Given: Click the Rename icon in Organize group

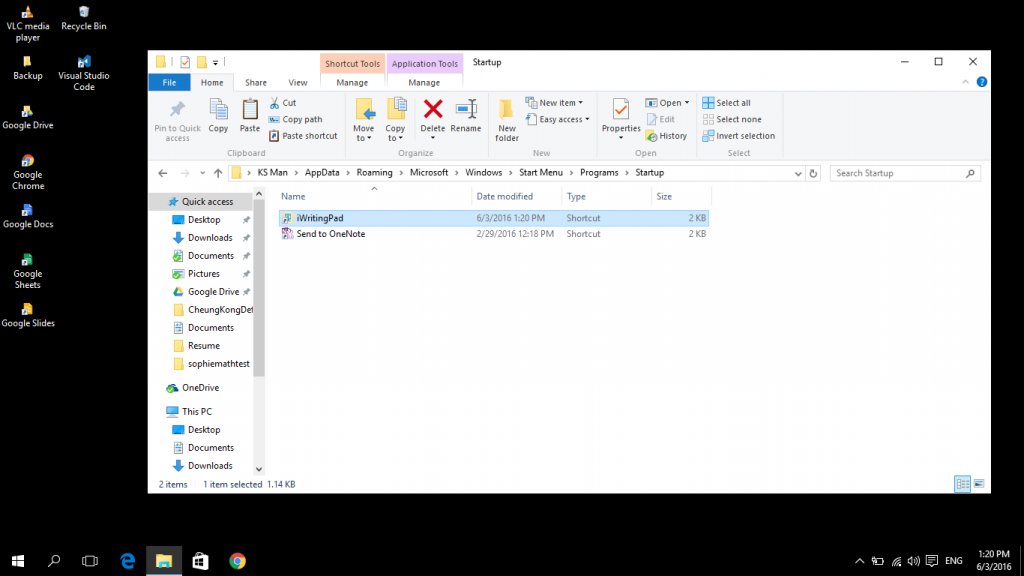Looking at the screenshot, I should click(466, 110).
